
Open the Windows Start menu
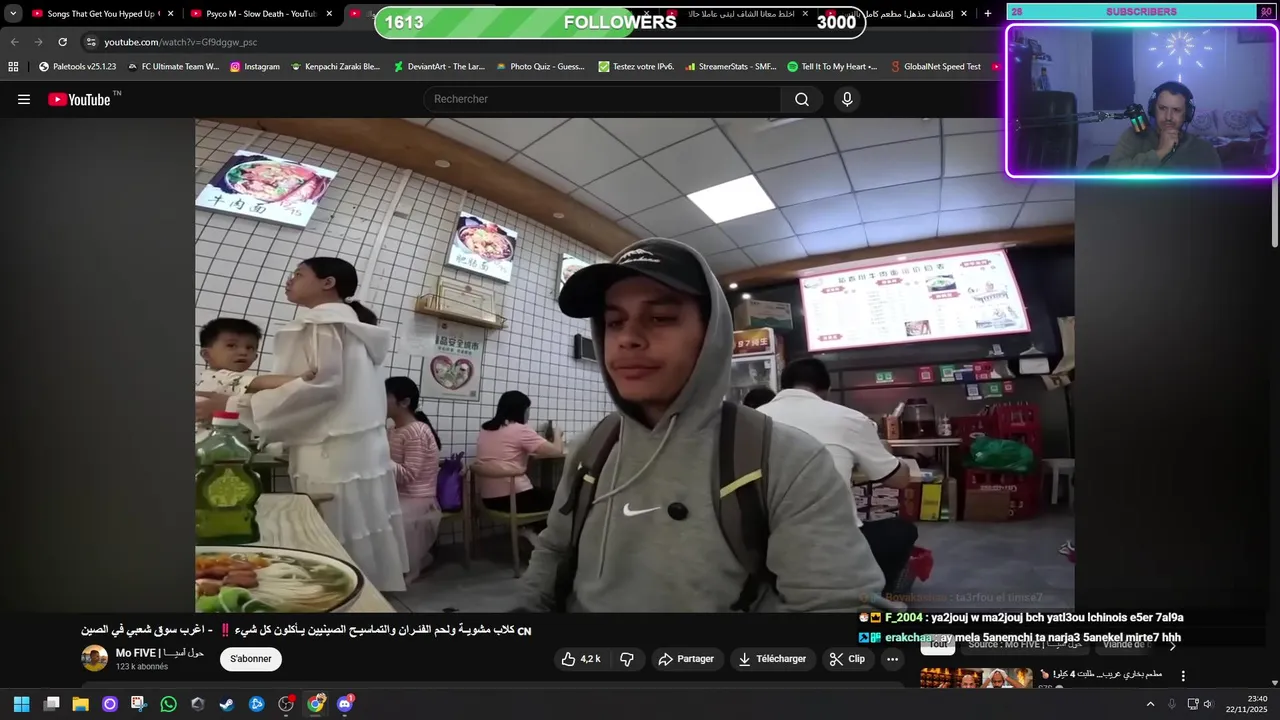point(21,704)
